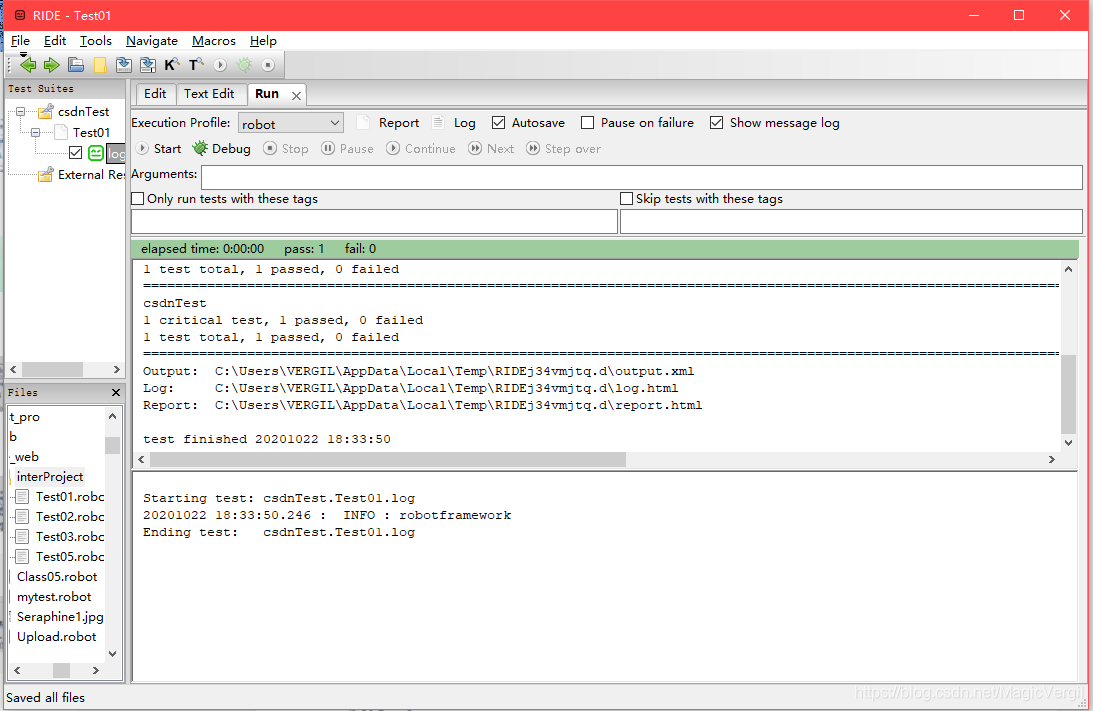1093x711 pixels.
Task: Toggle Show message log checkbox
Action: (x=717, y=123)
